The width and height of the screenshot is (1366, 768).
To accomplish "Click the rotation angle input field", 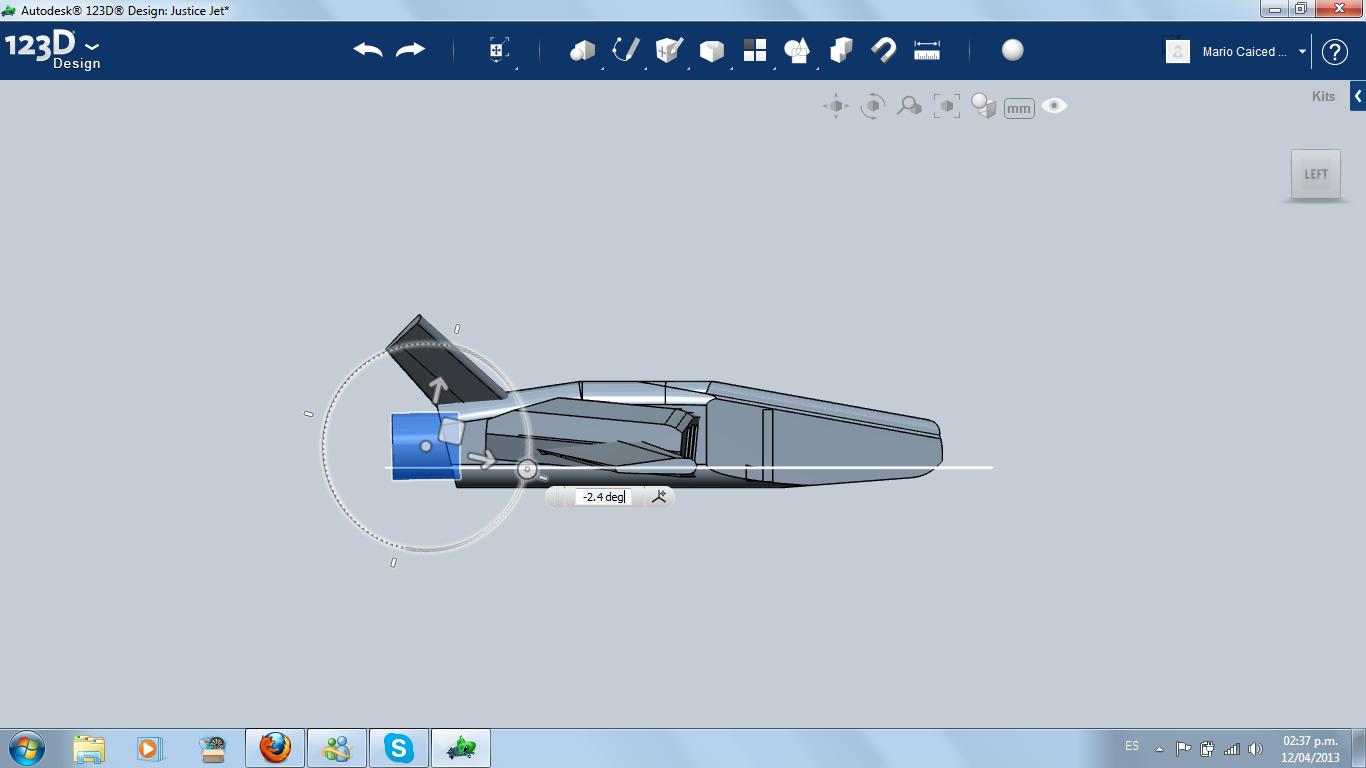I will [x=602, y=497].
